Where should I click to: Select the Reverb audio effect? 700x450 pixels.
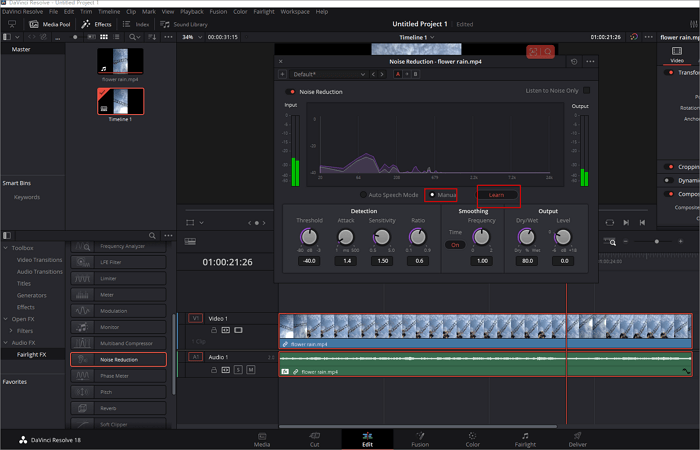coord(118,408)
